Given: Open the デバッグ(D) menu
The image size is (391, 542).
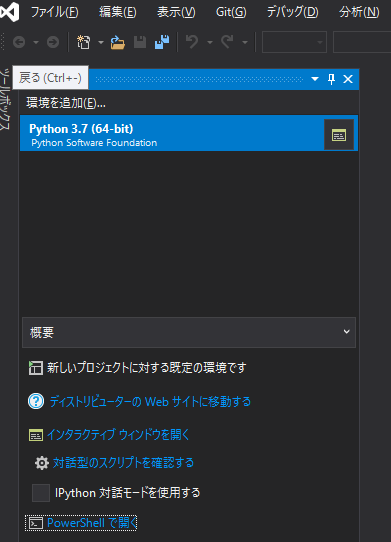Looking at the screenshot, I should 292,12.
